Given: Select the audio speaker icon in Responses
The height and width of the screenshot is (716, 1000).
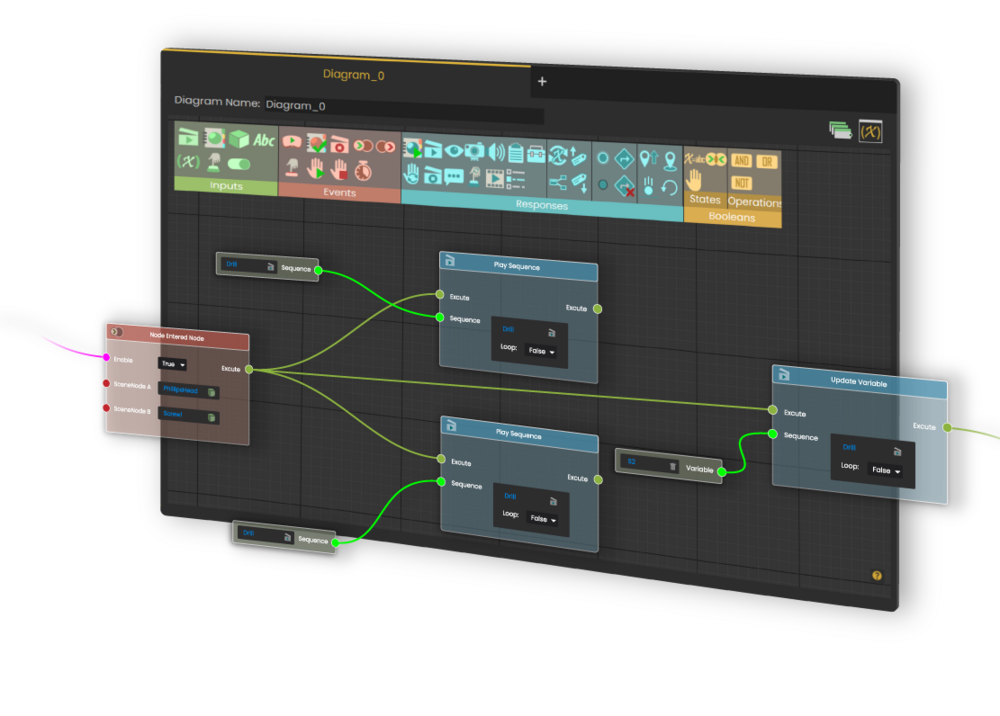Looking at the screenshot, I should (494, 150).
